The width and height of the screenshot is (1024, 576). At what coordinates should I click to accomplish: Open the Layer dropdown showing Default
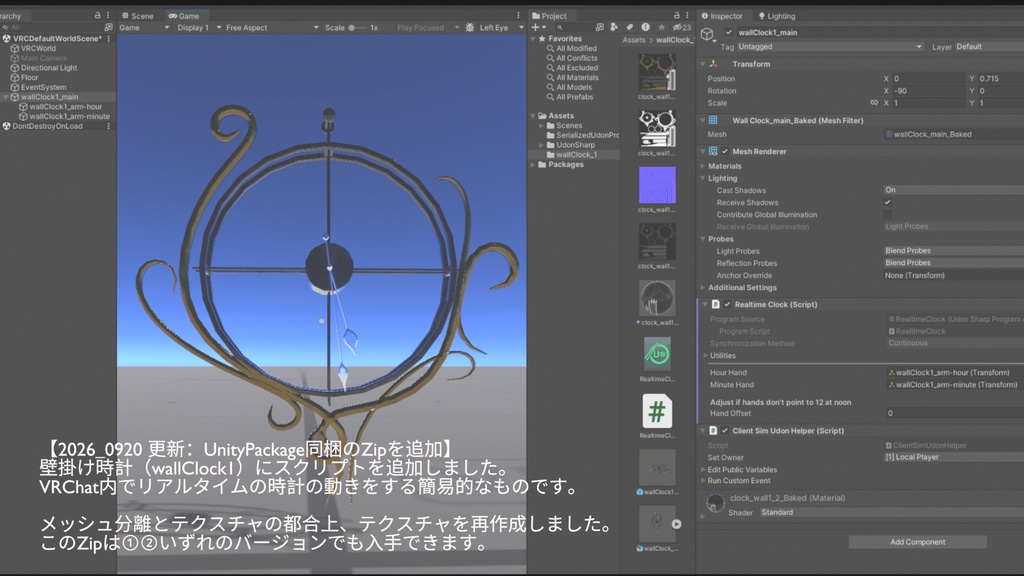[x=989, y=46]
